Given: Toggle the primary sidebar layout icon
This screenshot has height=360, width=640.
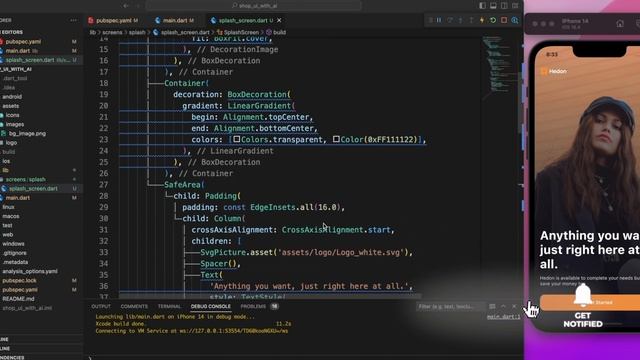Looking at the screenshot, I should (482, 6).
